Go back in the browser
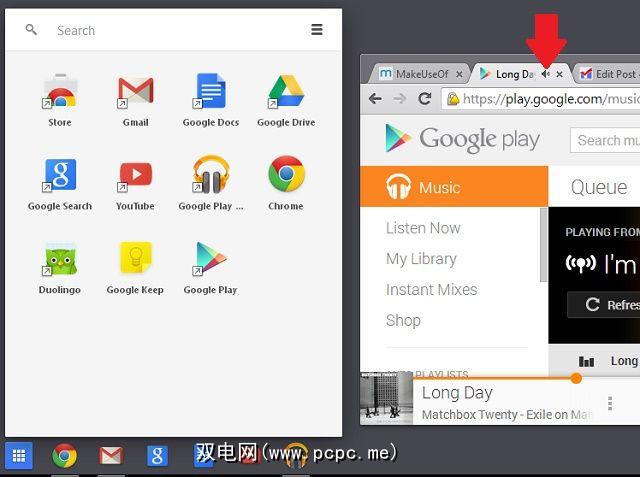Screen dimensions: 640x477 click(x=375, y=98)
